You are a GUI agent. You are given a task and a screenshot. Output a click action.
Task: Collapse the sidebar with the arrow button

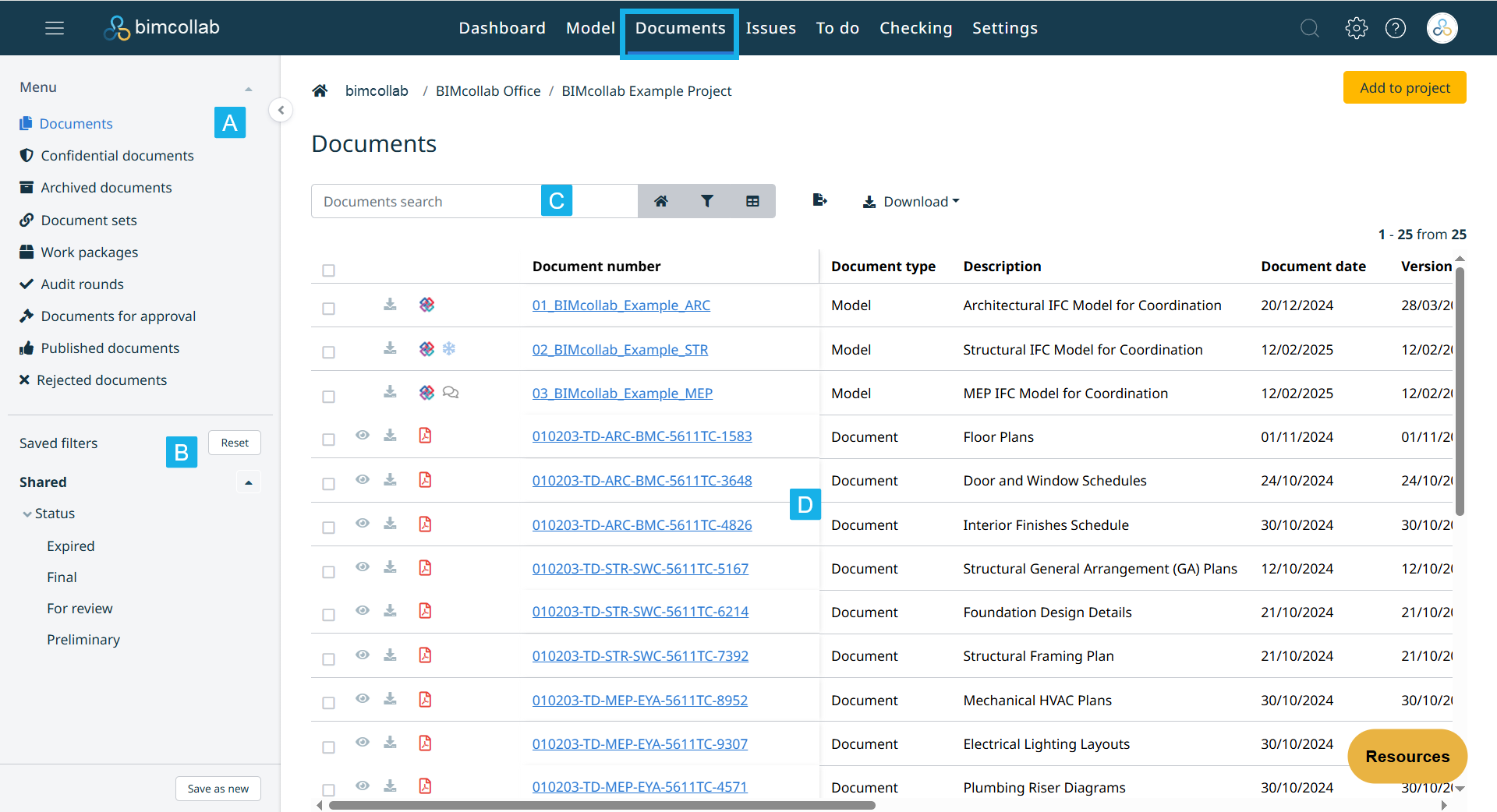(x=281, y=110)
